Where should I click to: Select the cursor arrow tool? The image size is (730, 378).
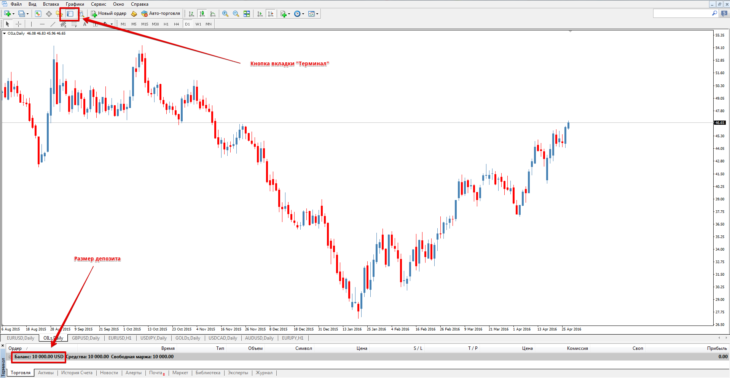7,24
